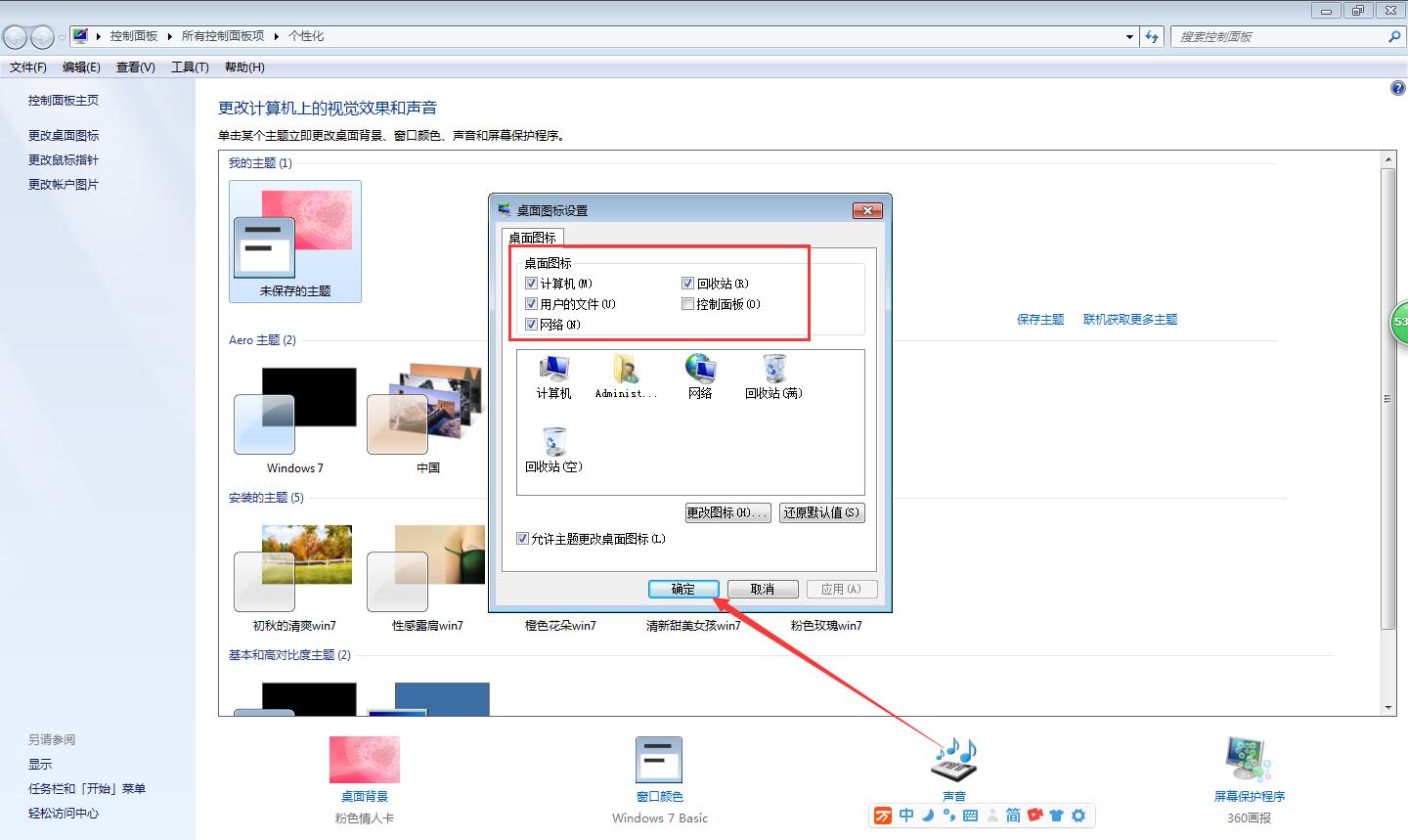The height and width of the screenshot is (840, 1408).
Task: Open the 保存主题 link
Action: click(x=1040, y=320)
